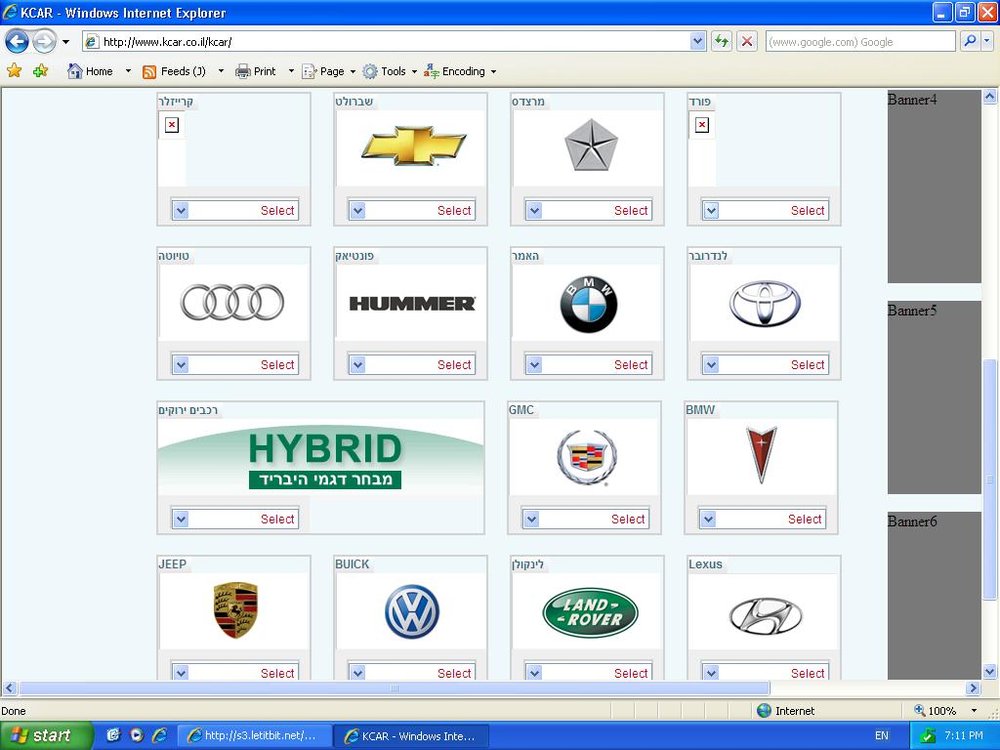Go back using the browser Back arrow

pos(17,42)
